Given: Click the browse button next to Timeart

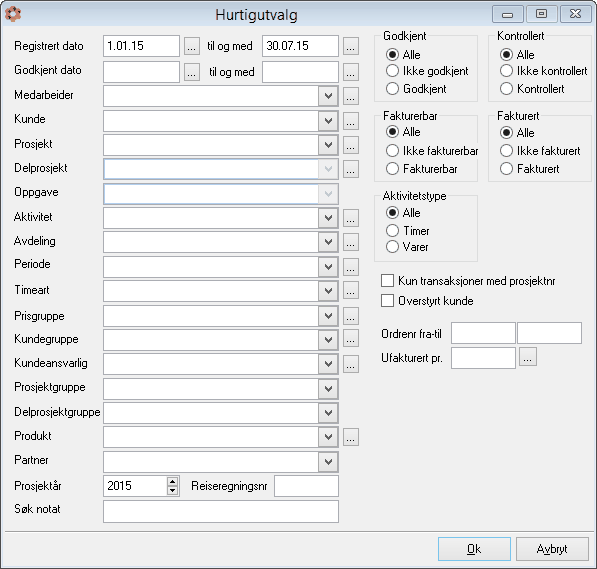Looking at the screenshot, I should (351, 291).
